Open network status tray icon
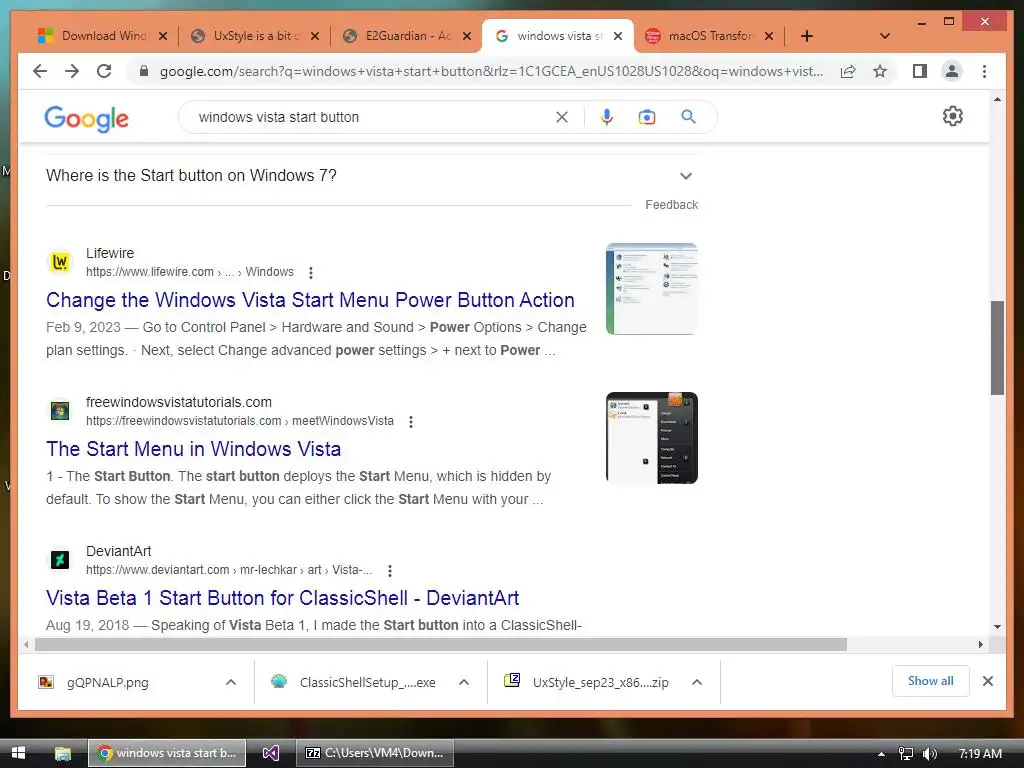1024x768 pixels. (x=906, y=754)
